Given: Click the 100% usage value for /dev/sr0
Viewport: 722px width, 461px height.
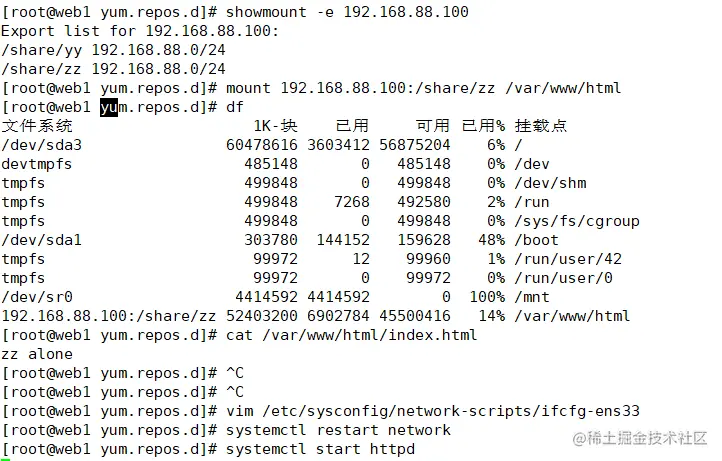Looking at the screenshot, I should click(484, 297).
